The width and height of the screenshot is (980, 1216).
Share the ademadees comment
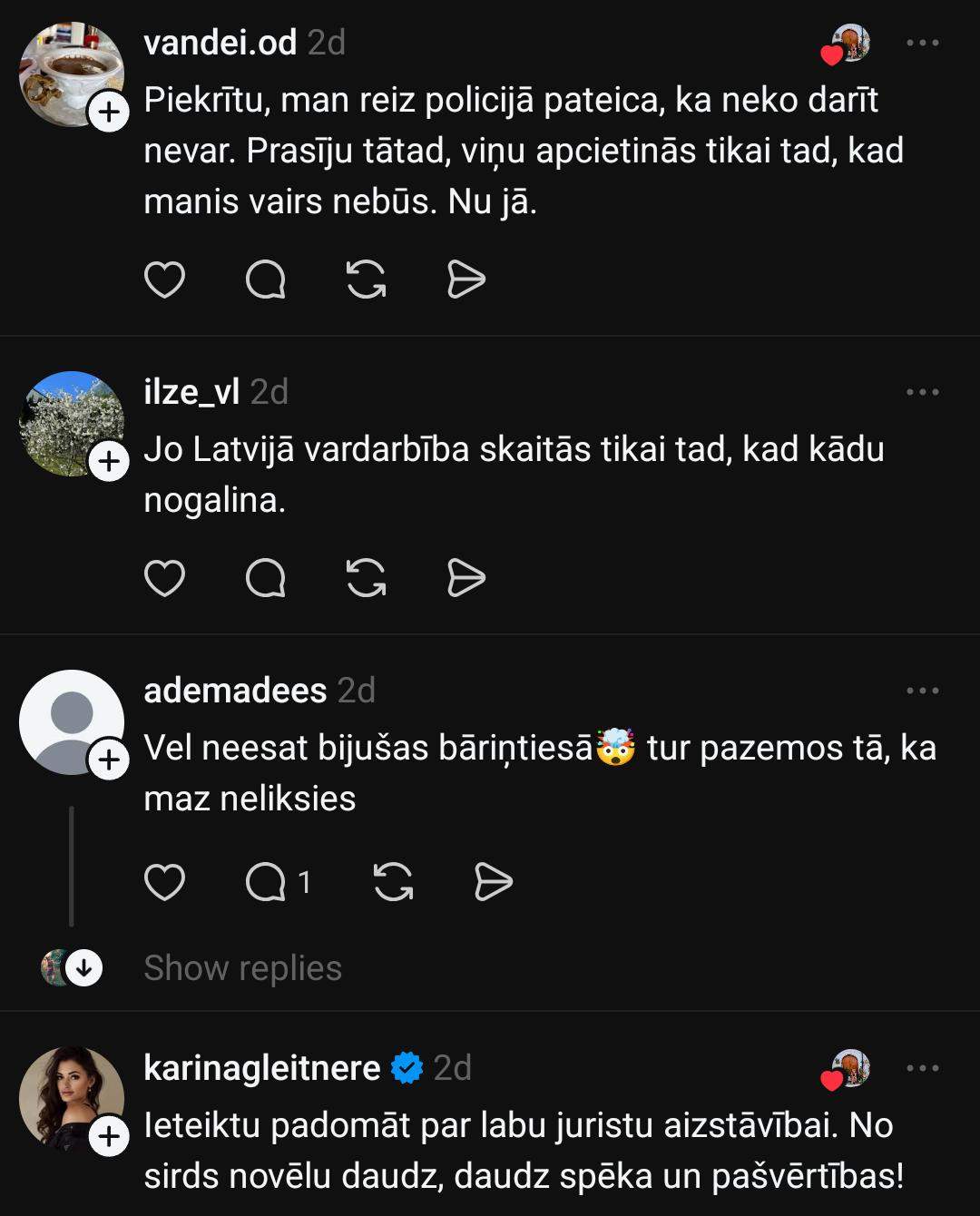pyautogui.click(x=494, y=882)
